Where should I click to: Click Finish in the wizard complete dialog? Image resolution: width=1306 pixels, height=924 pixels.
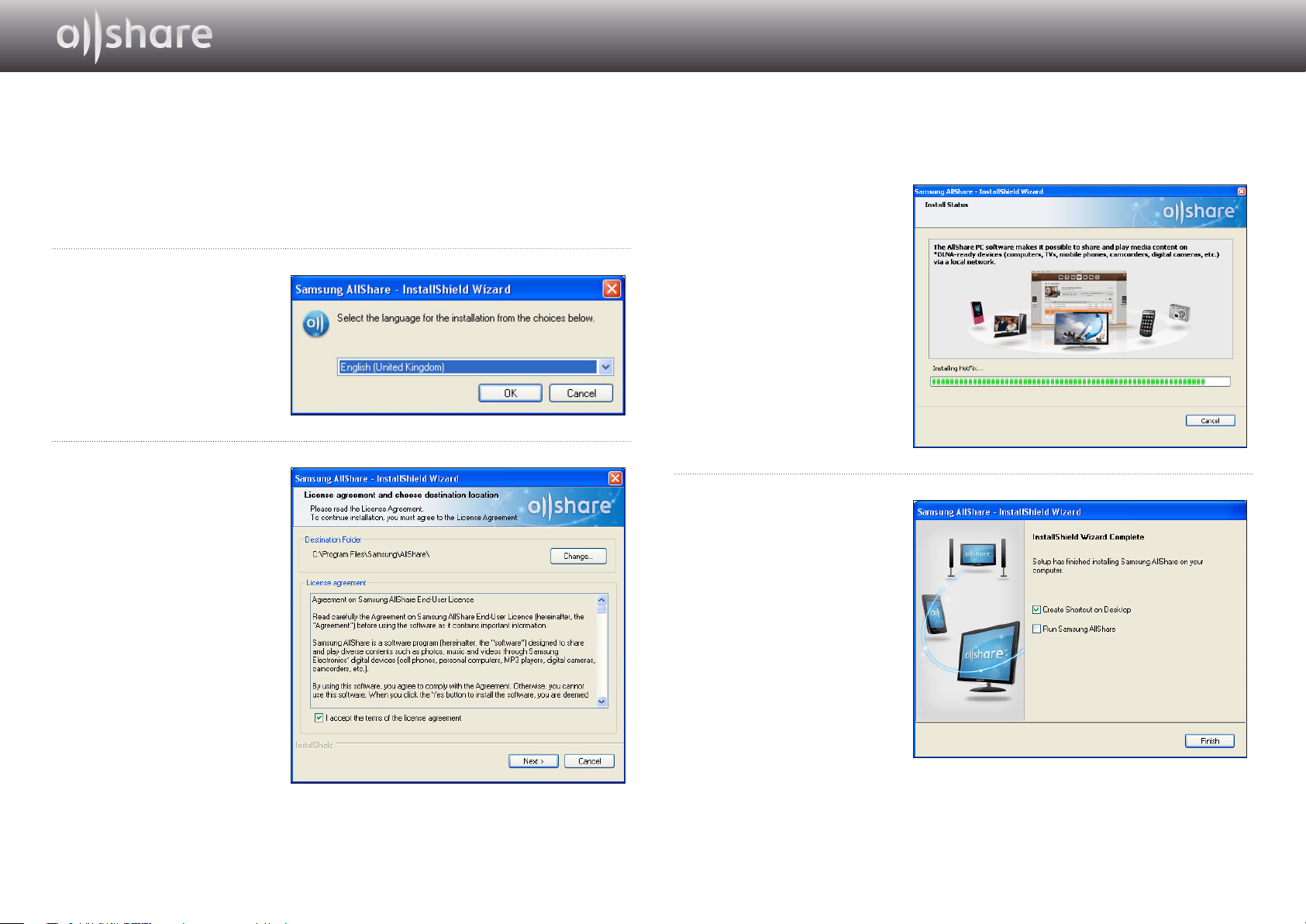pyautogui.click(x=1210, y=740)
